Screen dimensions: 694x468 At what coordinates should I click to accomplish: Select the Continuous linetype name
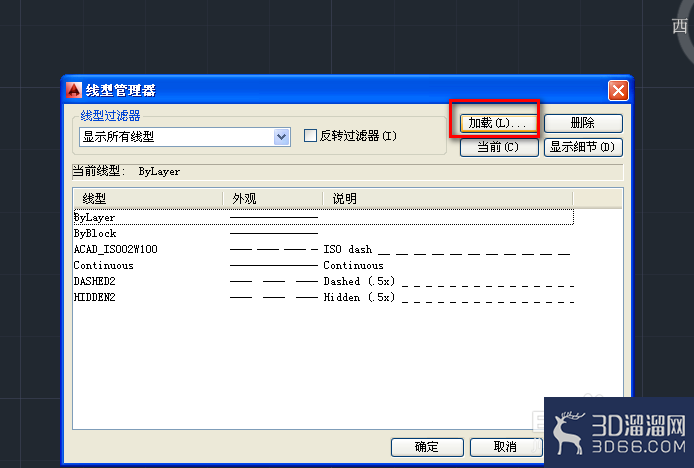click(104, 265)
